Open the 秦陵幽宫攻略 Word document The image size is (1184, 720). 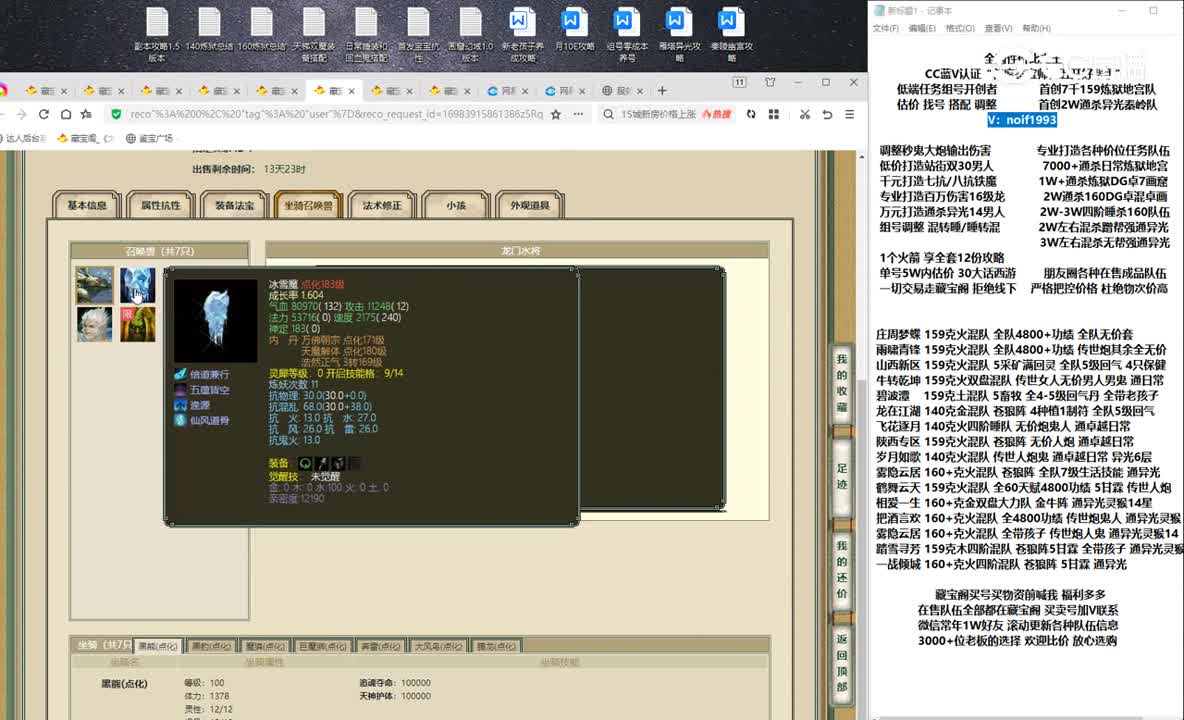pos(730,33)
